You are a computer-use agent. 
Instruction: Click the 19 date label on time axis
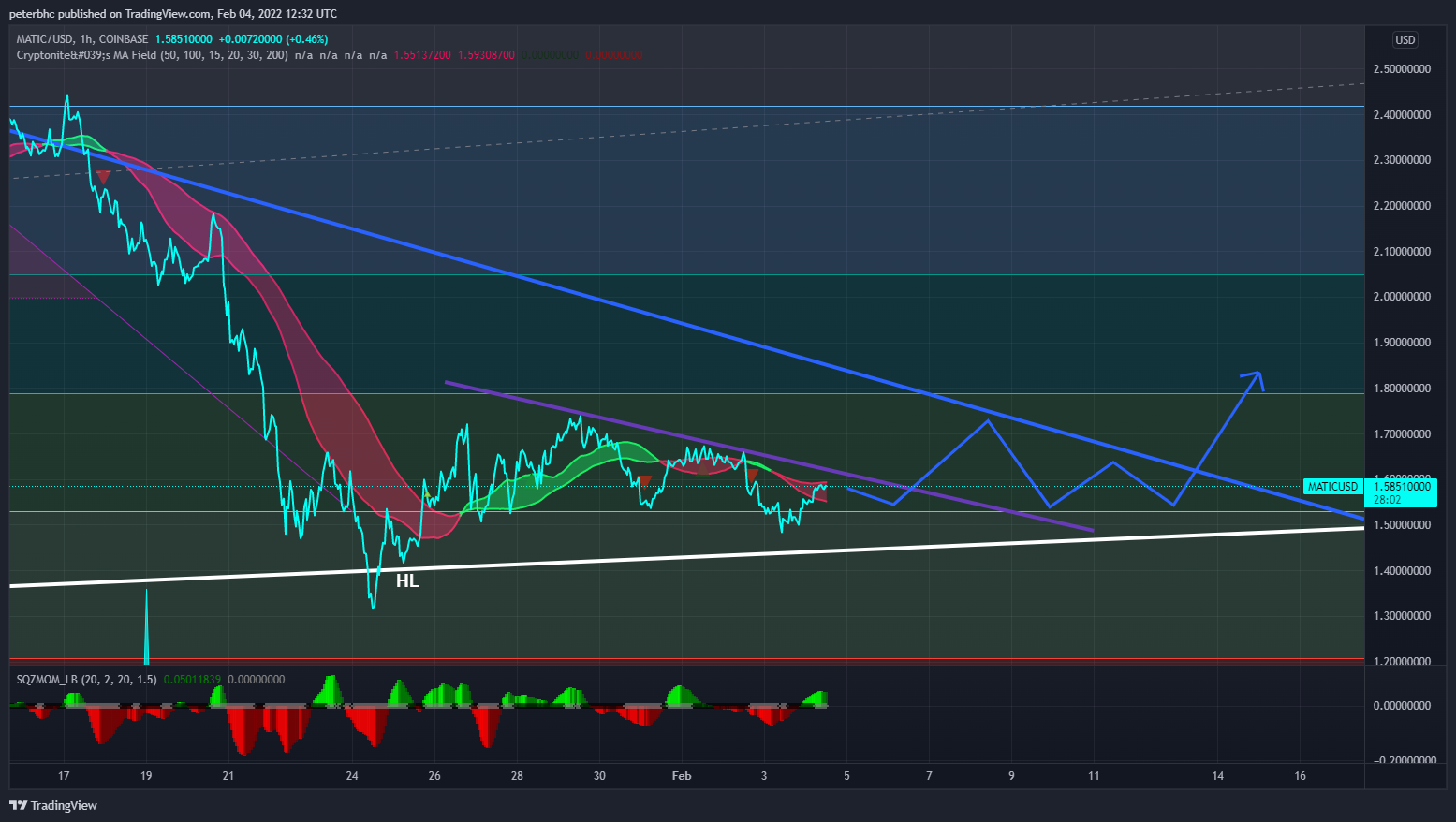tap(146, 776)
